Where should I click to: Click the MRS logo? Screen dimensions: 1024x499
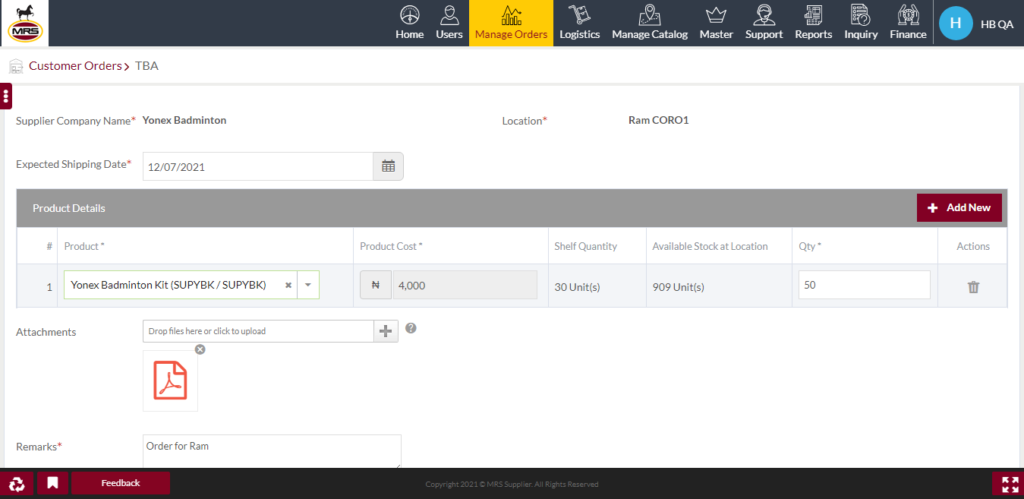pyautogui.click(x=25, y=23)
